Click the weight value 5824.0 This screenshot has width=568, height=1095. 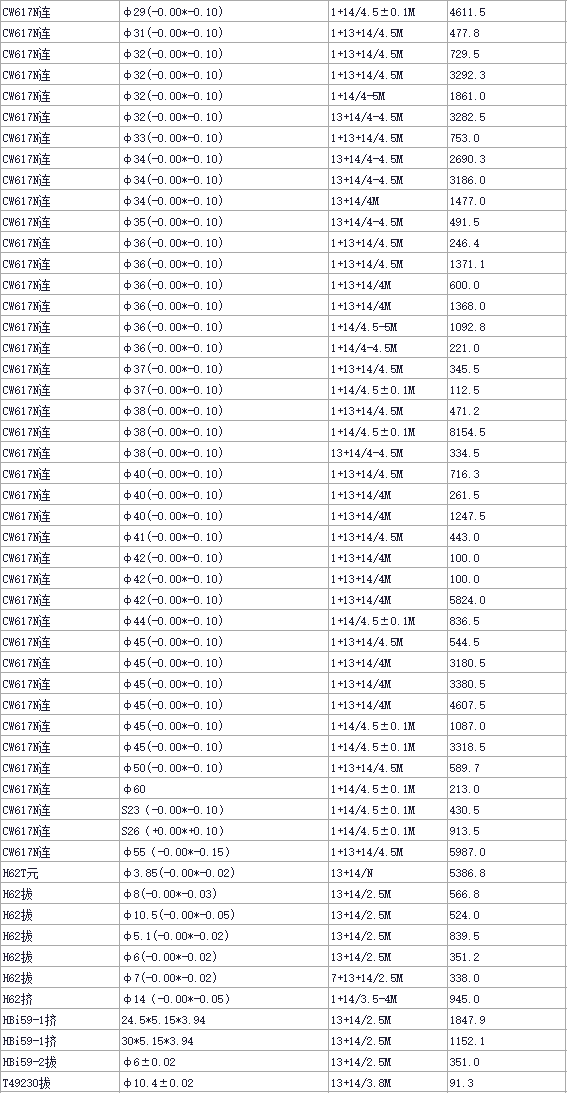[x=506, y=600]
